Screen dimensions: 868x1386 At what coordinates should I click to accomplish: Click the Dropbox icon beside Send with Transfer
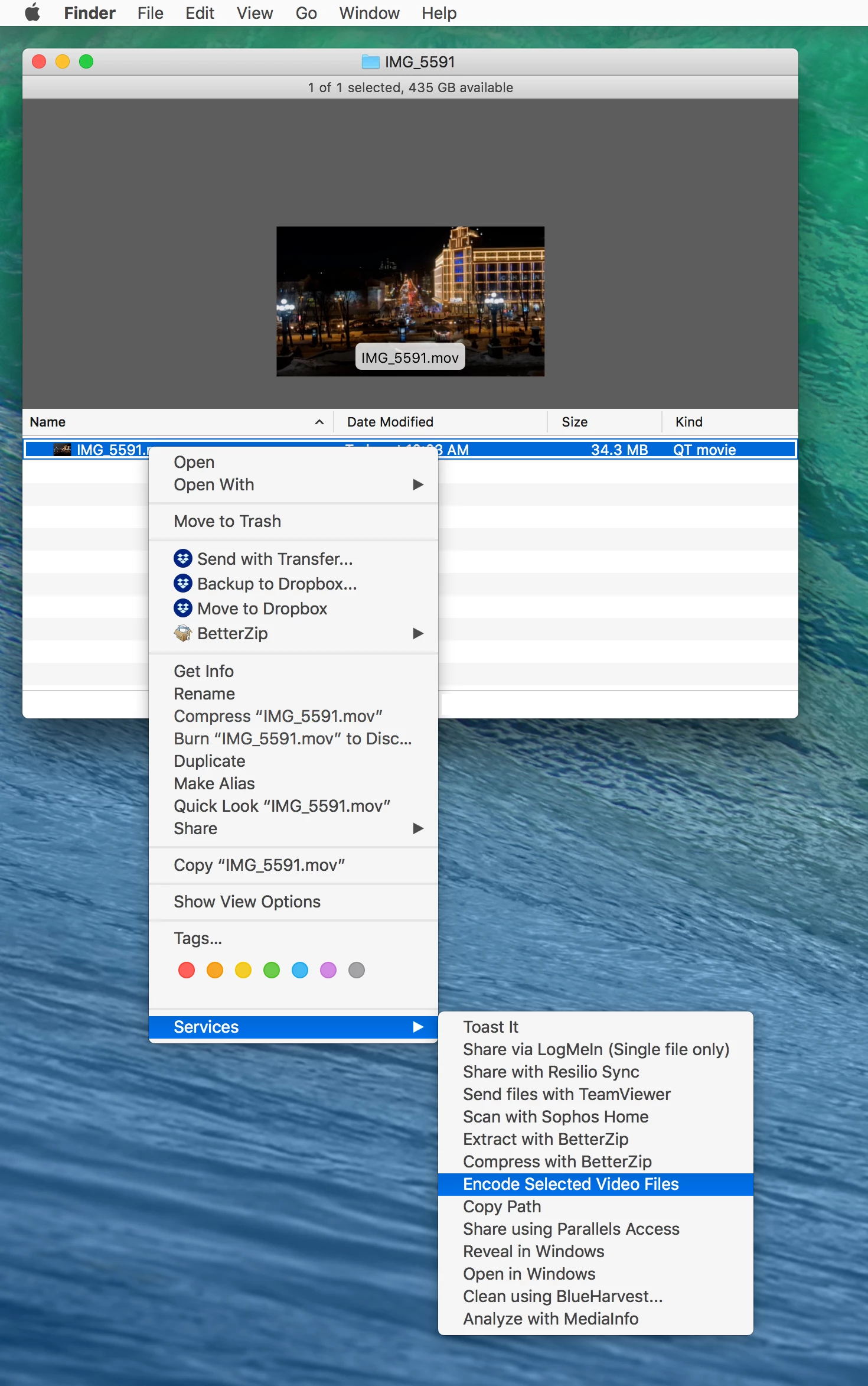coord(183,558)
